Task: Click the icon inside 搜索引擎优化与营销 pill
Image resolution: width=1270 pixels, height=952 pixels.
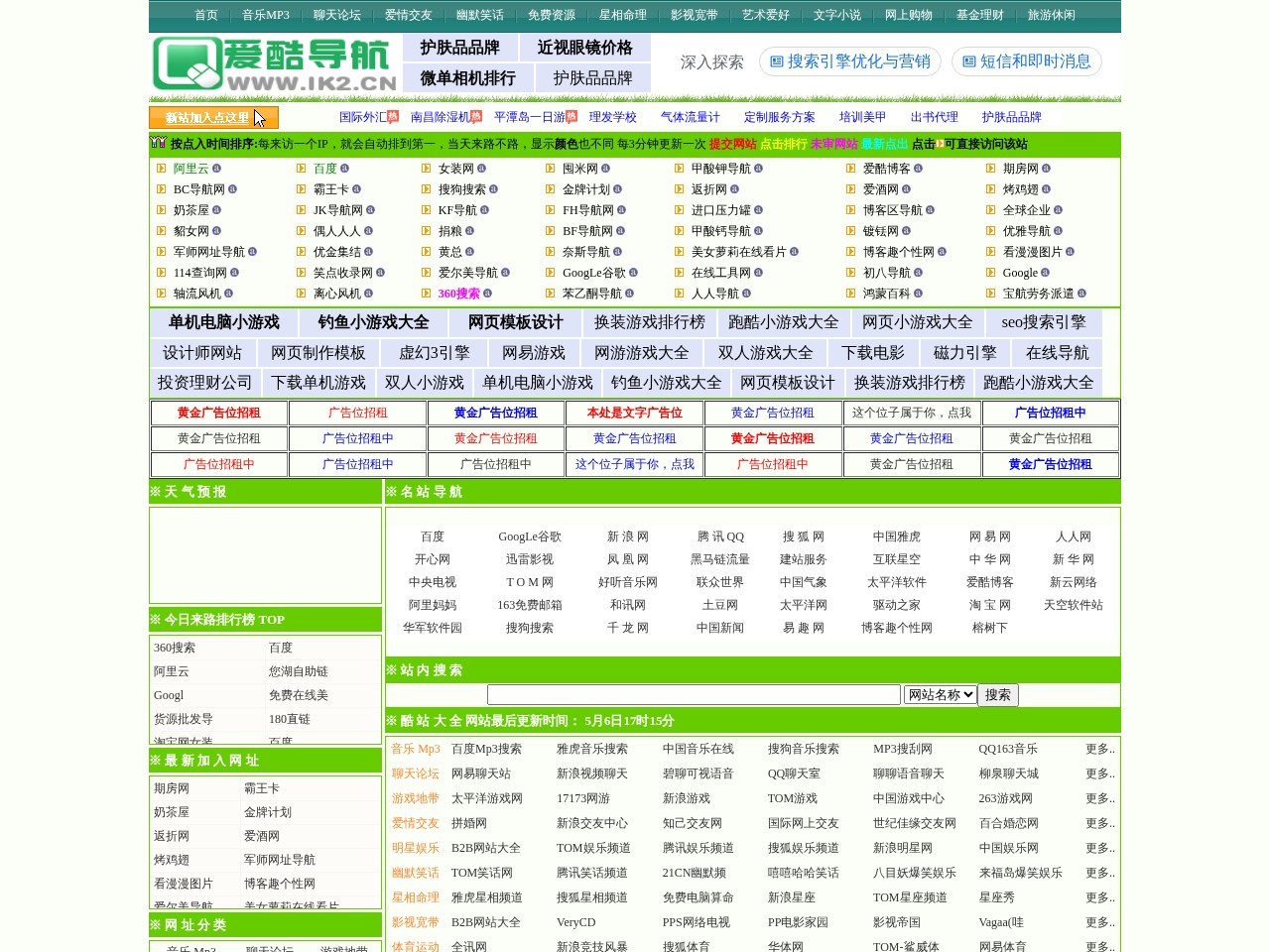Action: pos(777,61)
